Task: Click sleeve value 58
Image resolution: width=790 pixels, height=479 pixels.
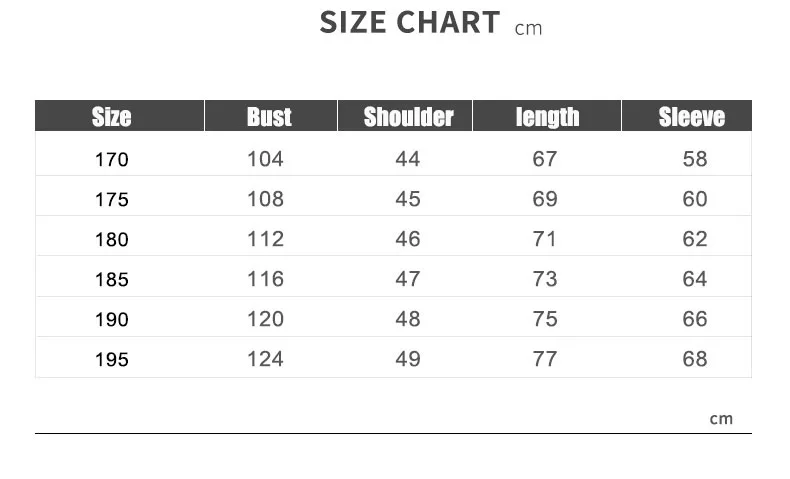Action: coord(695,159)
